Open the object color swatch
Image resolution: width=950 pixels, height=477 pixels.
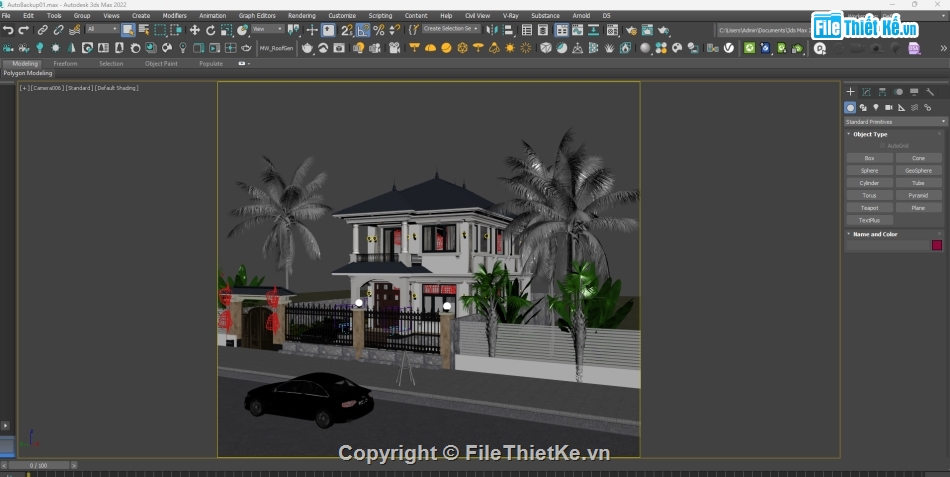(x=937, y=245)
